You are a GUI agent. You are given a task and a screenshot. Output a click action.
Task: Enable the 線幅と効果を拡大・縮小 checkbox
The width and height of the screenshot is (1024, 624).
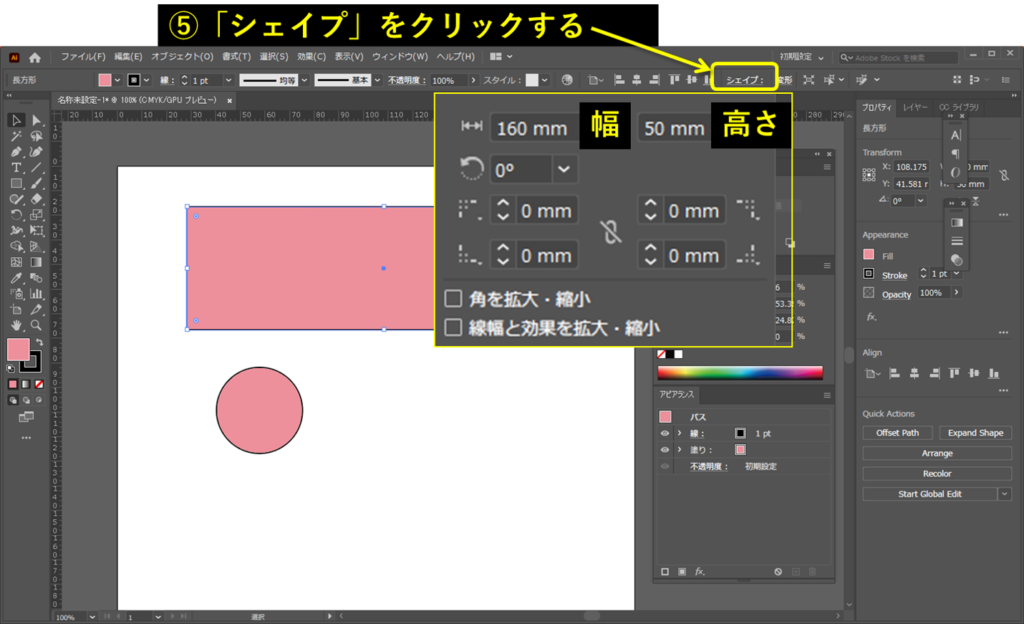(x=453, y=327)
